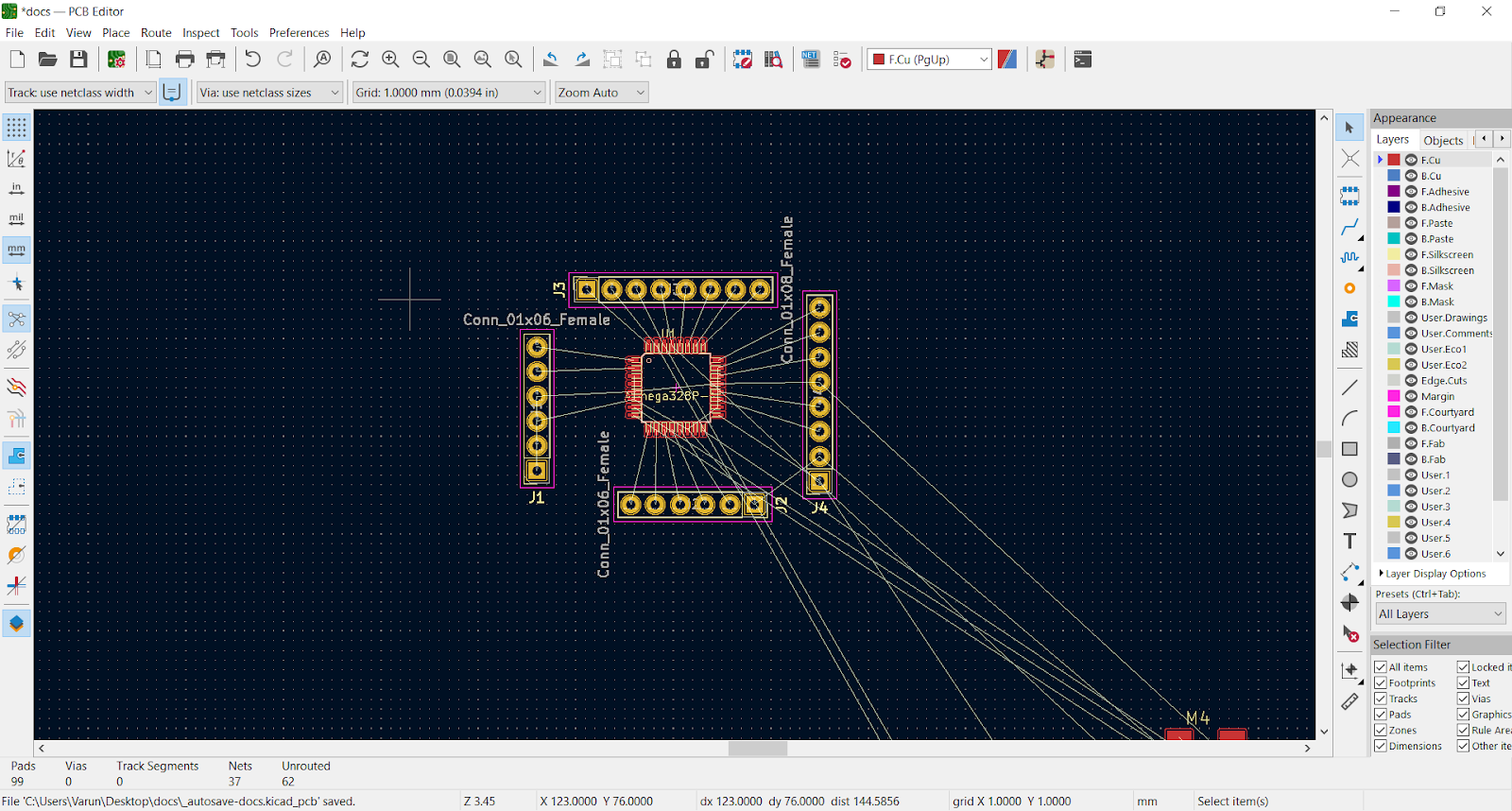This screenshot has height=811, width=1512.
Task: Uncheck Tracks filter checkbox
Action: (x=1381, y=699)
